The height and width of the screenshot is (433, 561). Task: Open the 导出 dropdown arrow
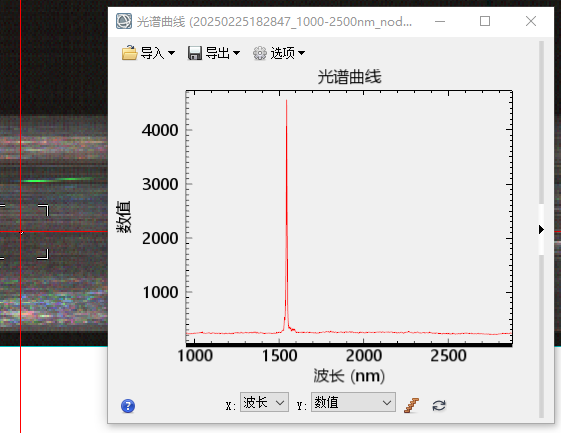click(x=236, y=53)
